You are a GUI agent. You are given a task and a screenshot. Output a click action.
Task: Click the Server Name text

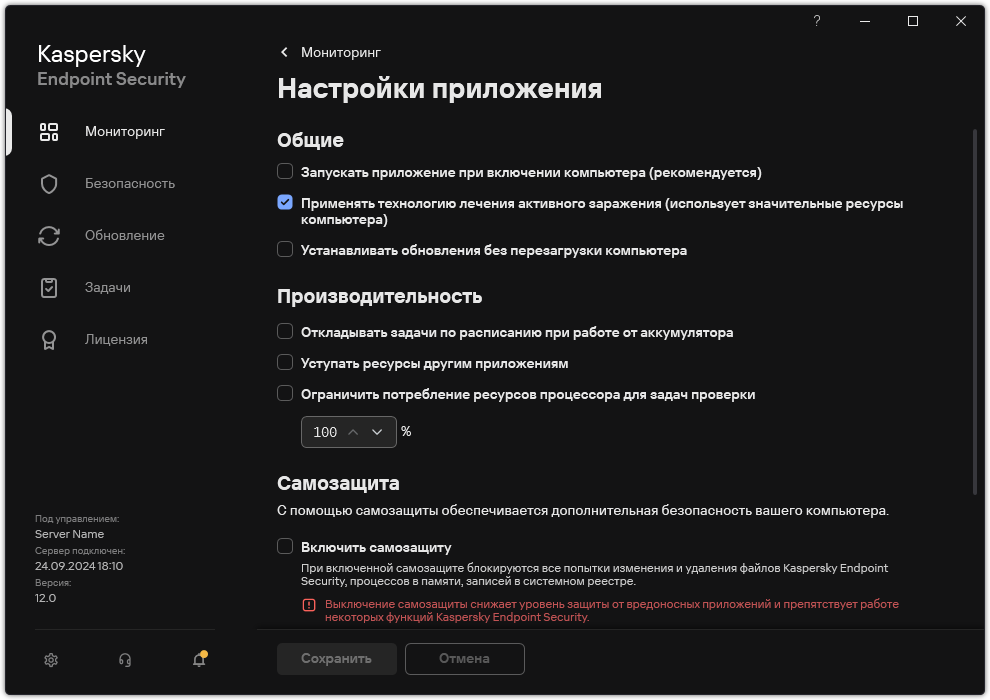point(69,535)
